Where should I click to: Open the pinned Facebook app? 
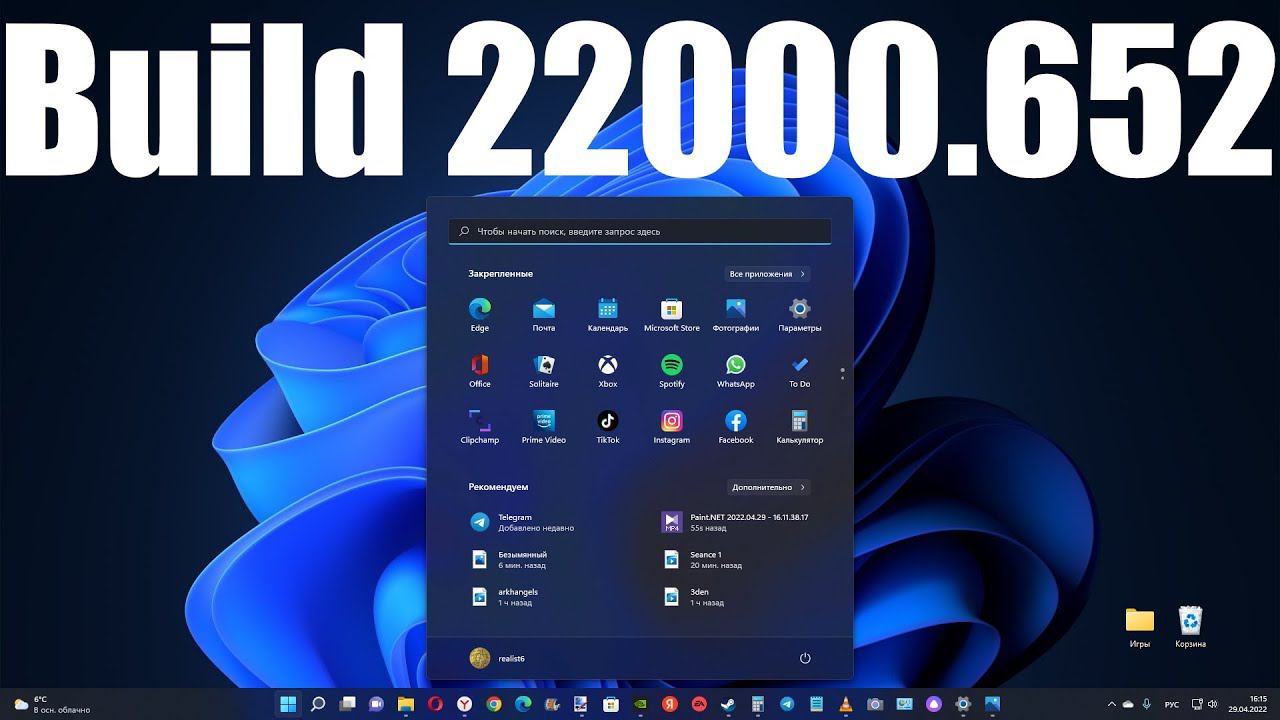(x=736, y=426)
